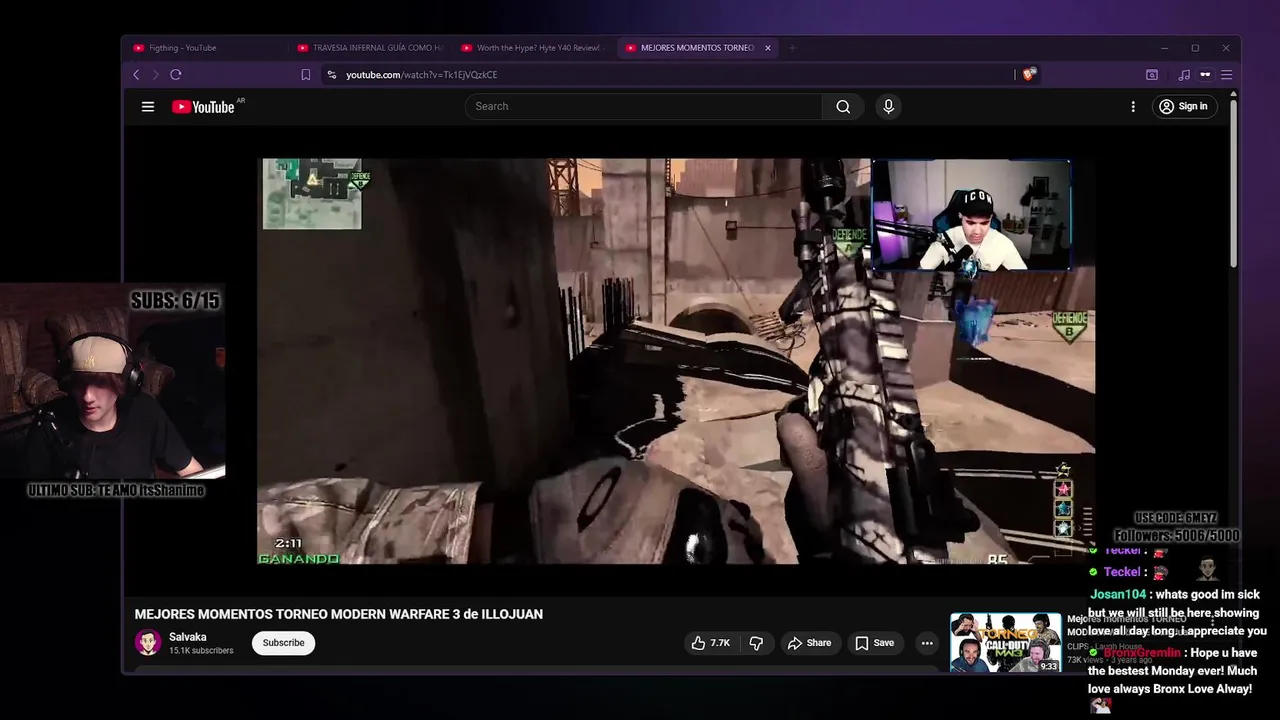The width and height of the screenshot is (1280, 720).
Task: Save the video to a playlist
Action: (874, 643)
